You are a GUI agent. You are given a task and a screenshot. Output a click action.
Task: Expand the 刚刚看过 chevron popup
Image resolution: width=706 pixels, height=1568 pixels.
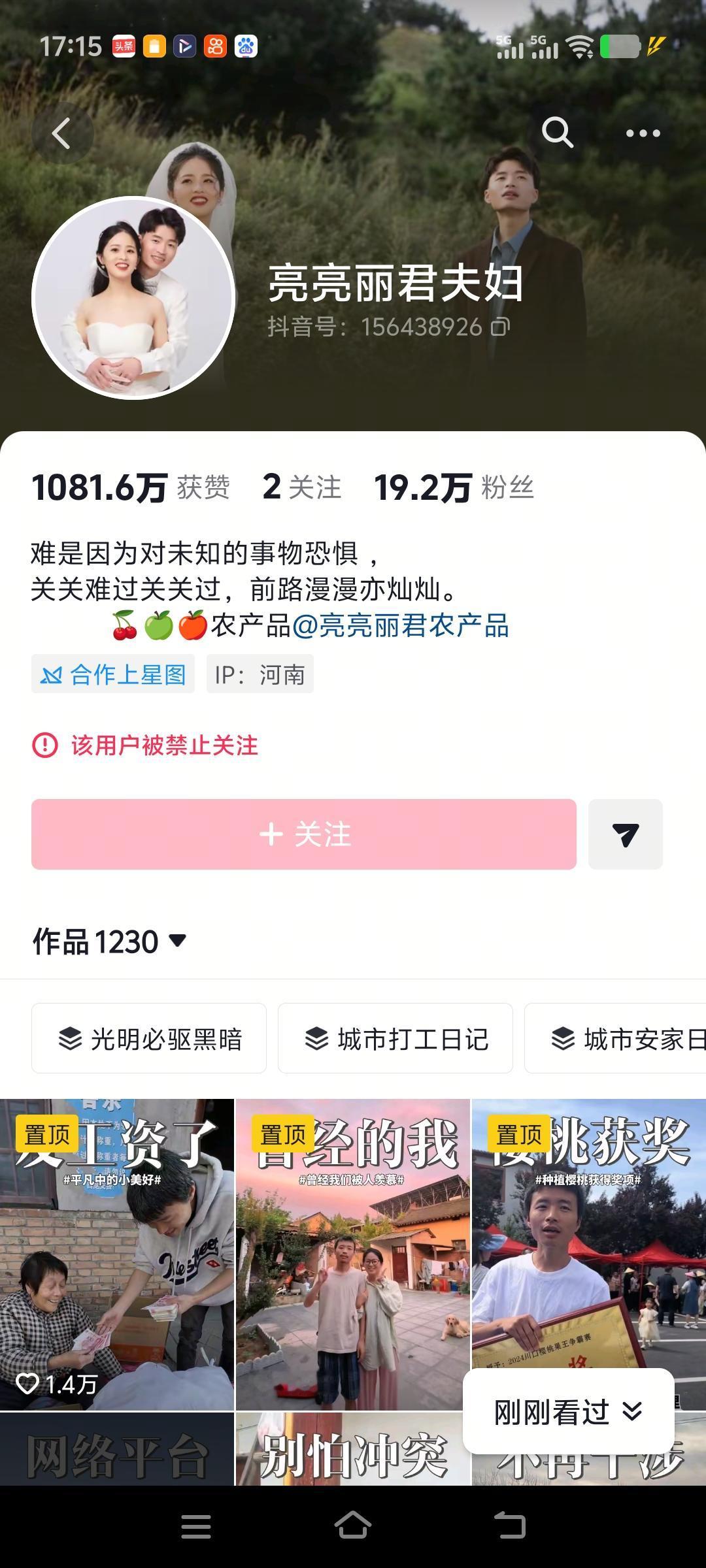pos(568,1412)
